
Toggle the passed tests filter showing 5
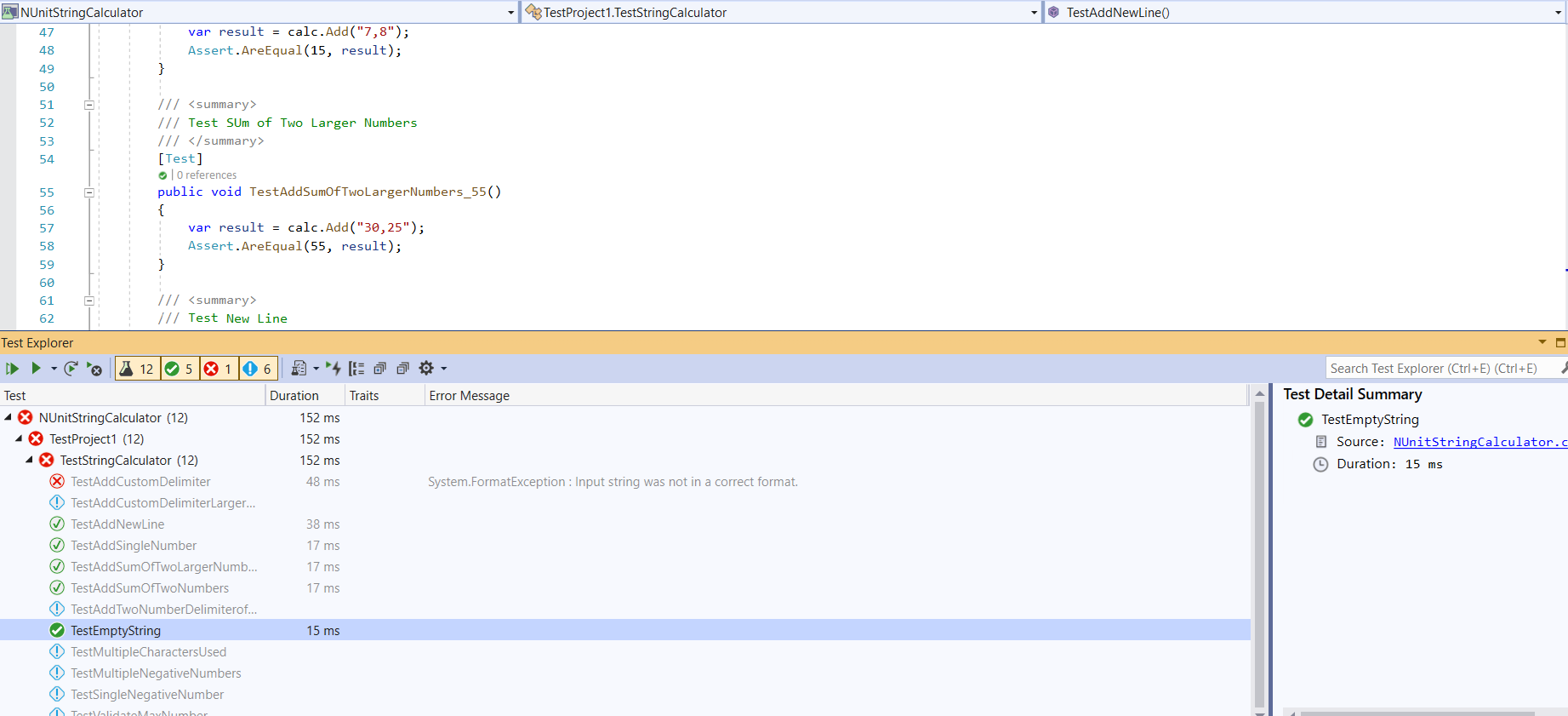[180, 369]
